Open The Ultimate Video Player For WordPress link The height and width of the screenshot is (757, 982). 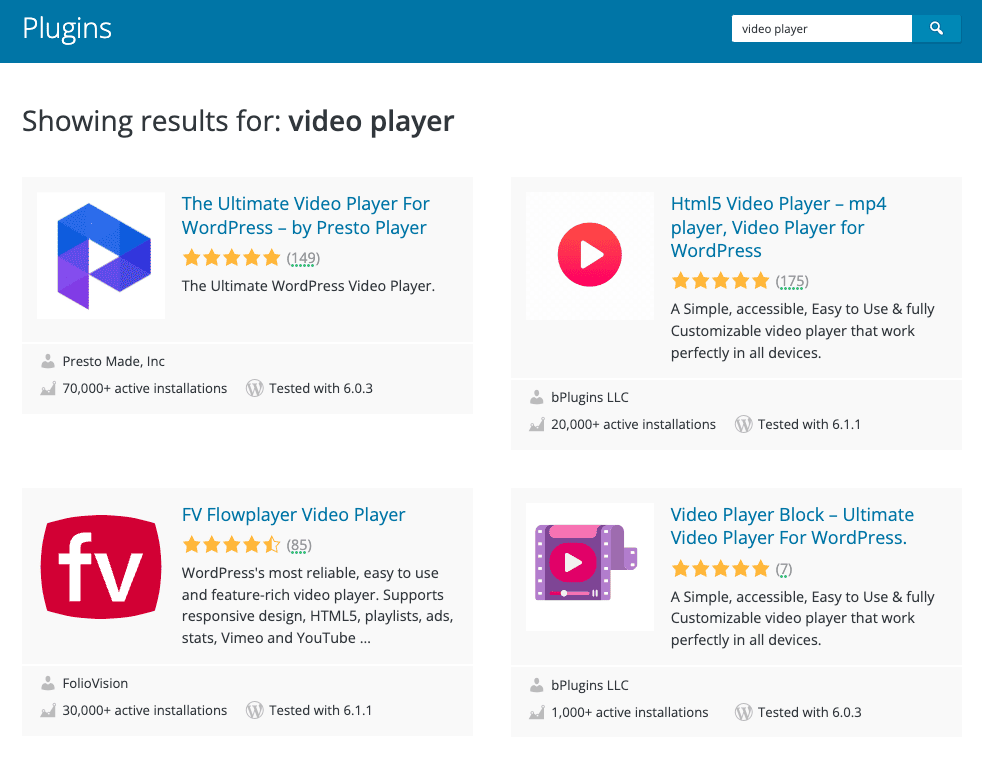tap(305, 216)
